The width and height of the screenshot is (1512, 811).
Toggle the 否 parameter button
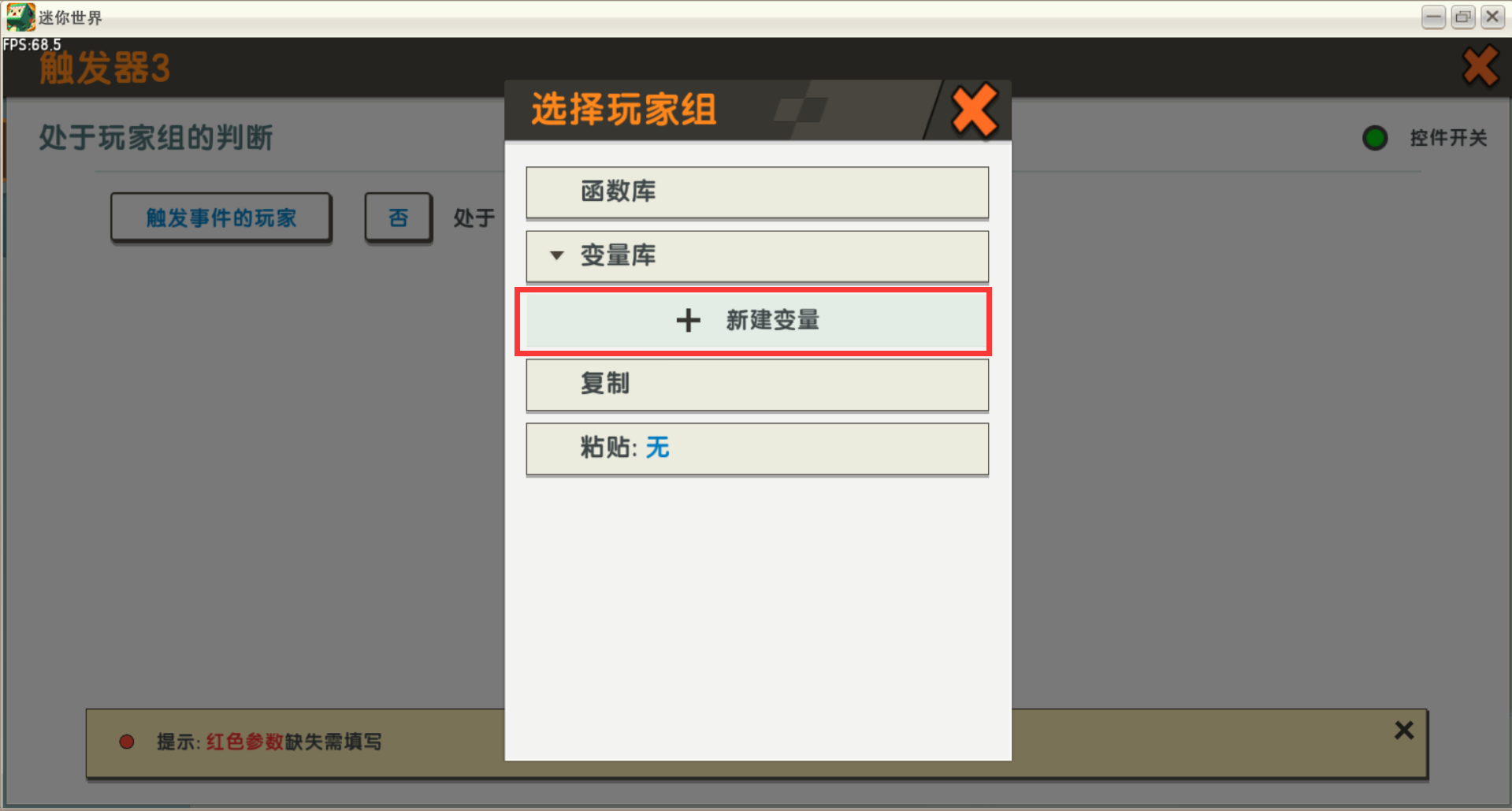click(x=399, y=217)
